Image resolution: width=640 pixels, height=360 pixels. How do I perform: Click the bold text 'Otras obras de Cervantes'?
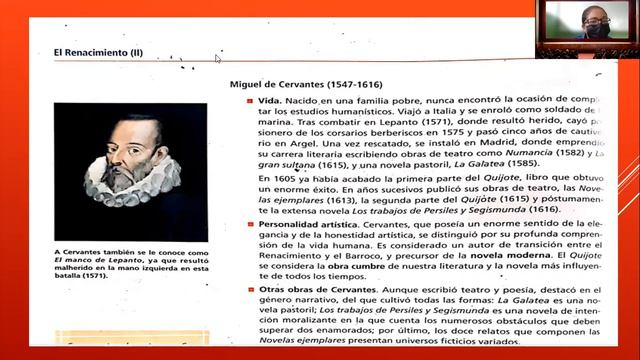tap(318, 290)
